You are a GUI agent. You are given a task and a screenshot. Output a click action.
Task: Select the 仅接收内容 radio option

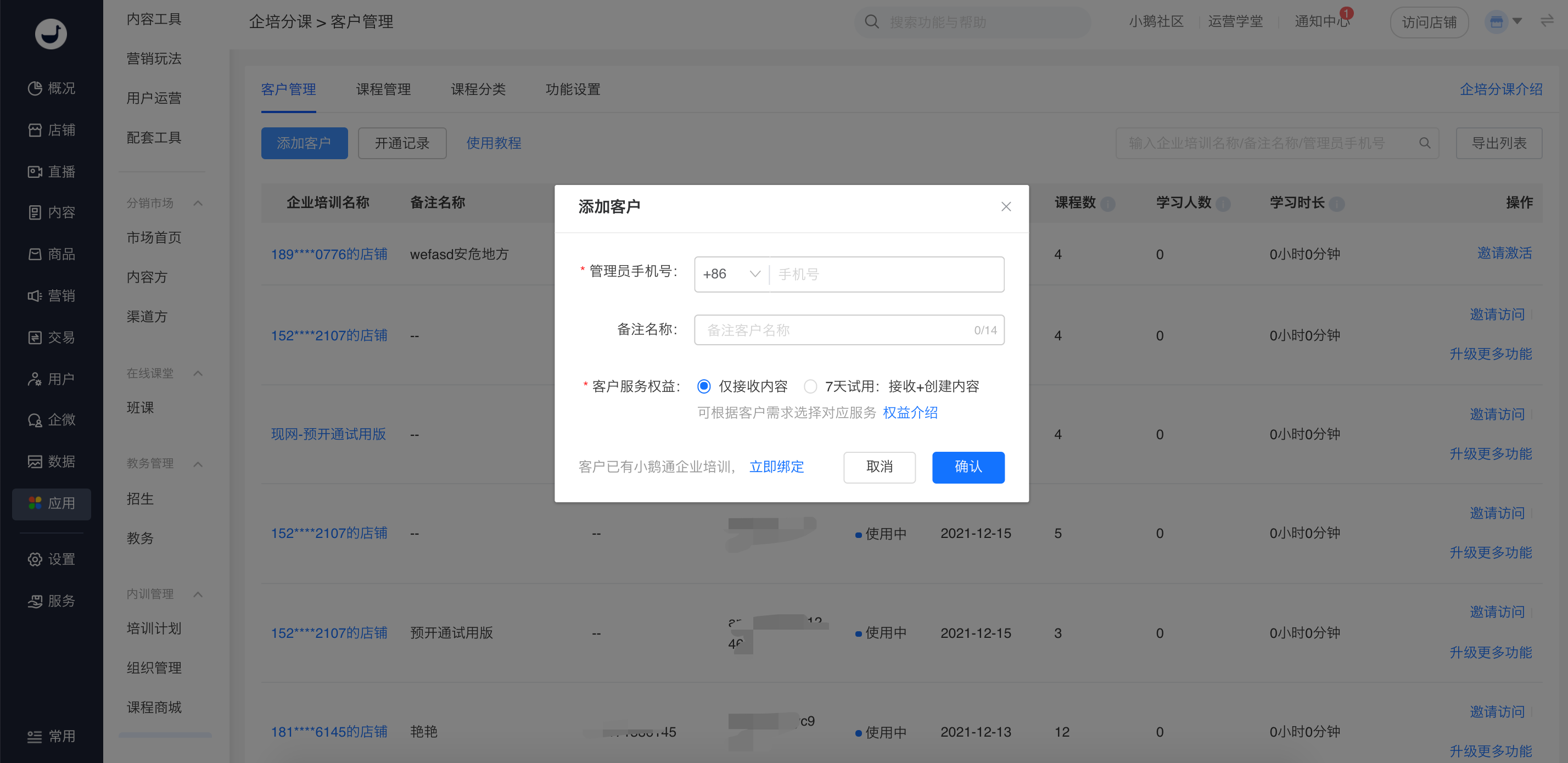pos(704,386)
